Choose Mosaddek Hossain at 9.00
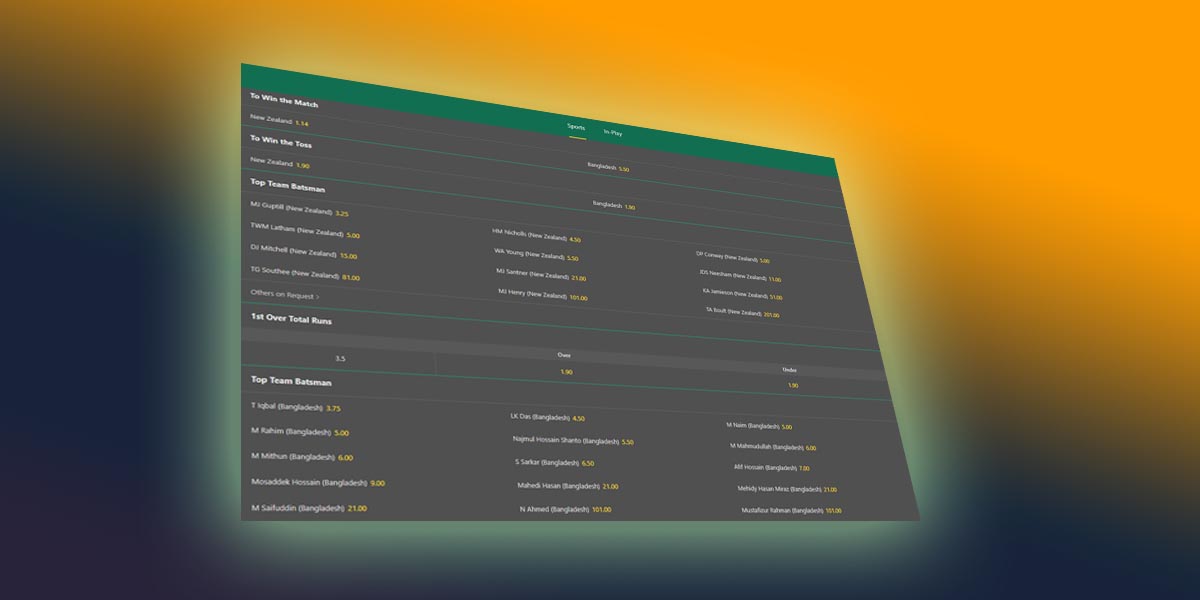The image size is (1200, 600). click(318, 482)
